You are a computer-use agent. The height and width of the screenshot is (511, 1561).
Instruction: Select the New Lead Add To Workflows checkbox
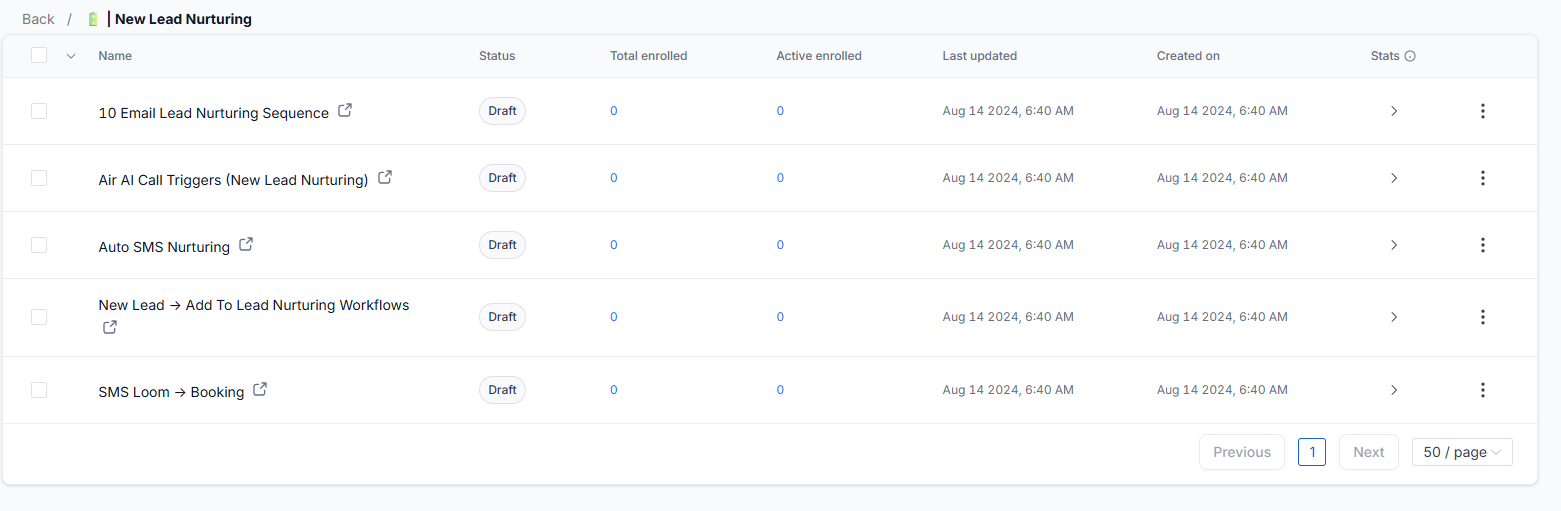(39, 317)
